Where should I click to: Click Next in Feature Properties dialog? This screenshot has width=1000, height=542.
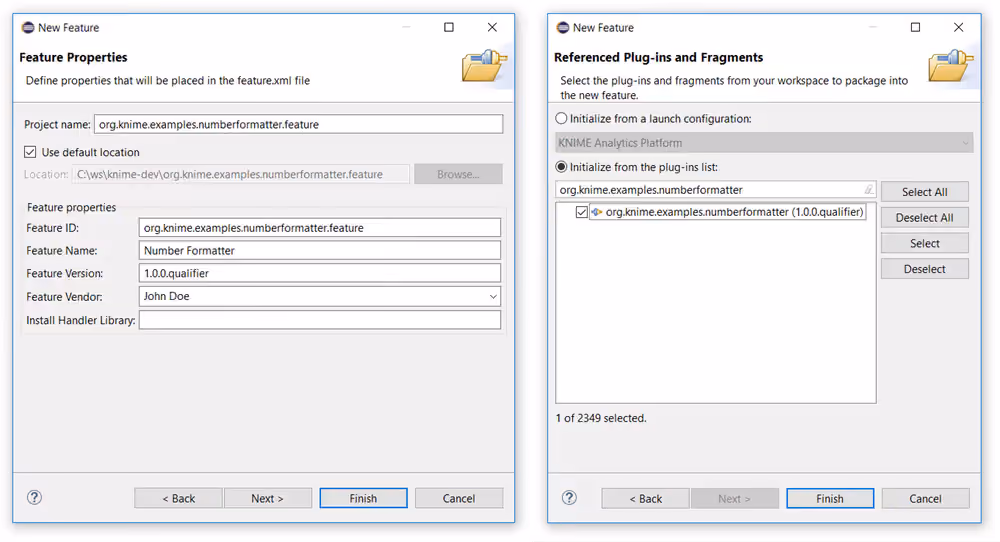pyautogui.click(x=268, y=498)
